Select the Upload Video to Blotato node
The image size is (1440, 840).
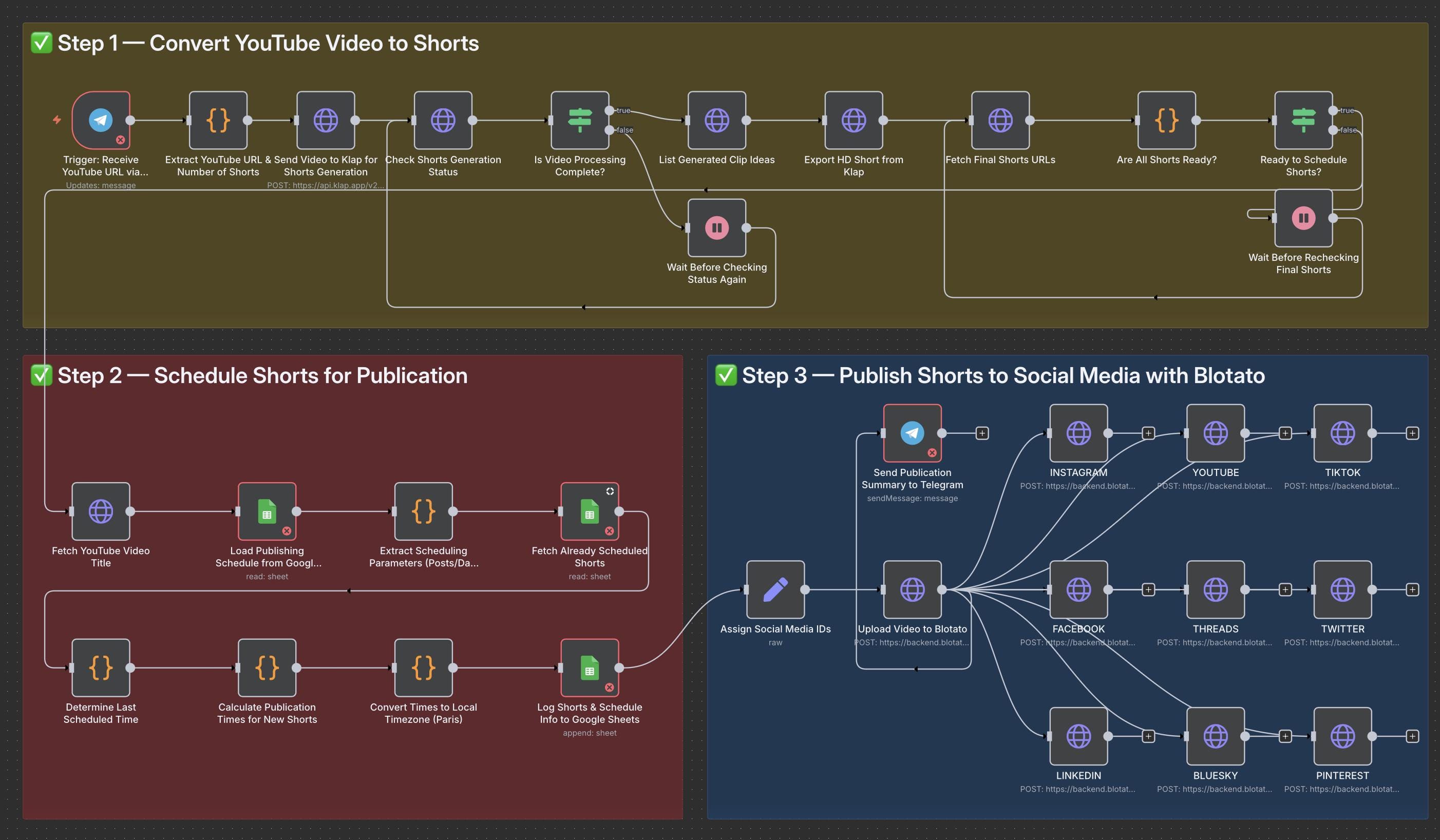click(x=912, y=589)
